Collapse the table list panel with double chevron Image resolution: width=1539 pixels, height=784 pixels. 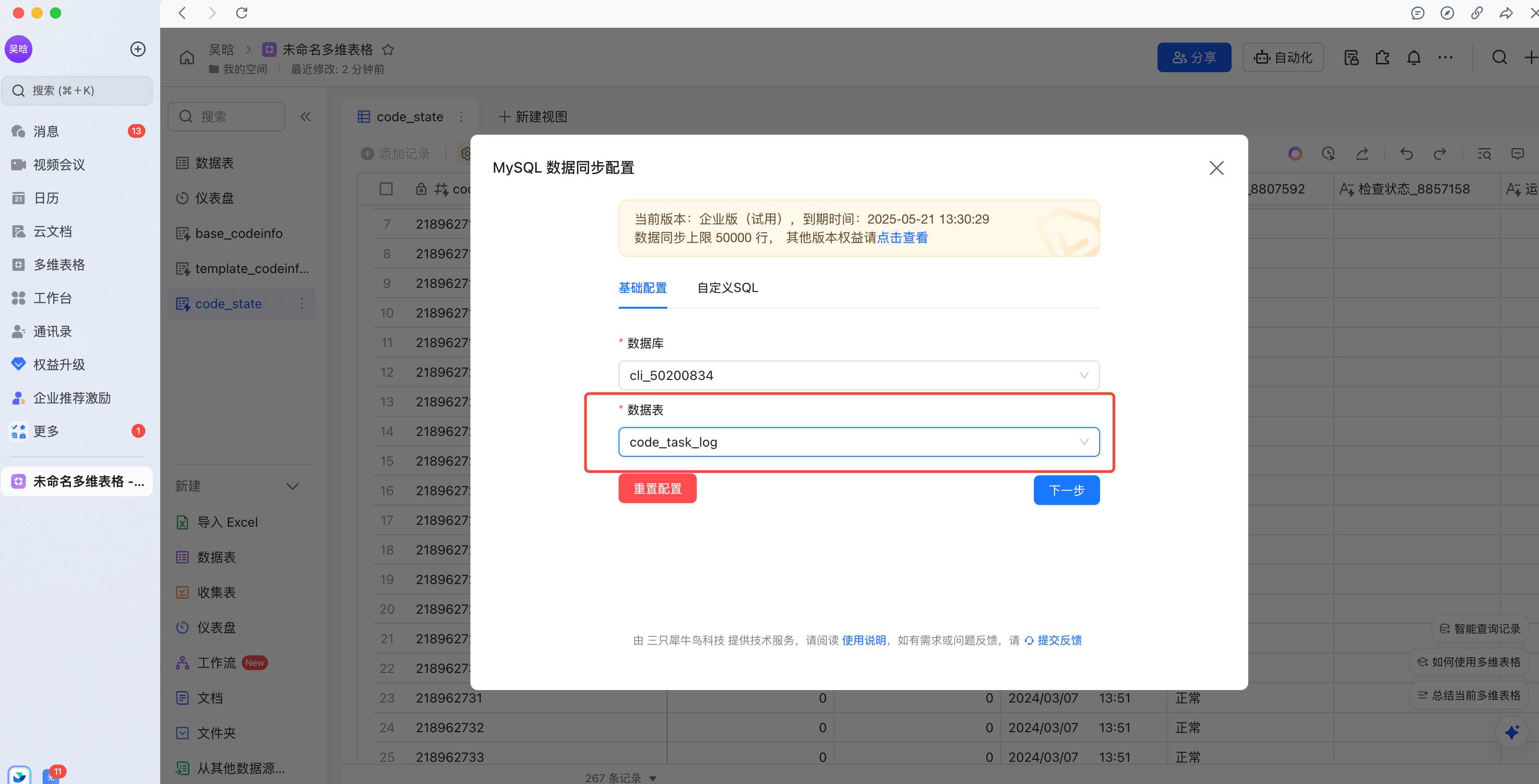[x=306, y=117]
